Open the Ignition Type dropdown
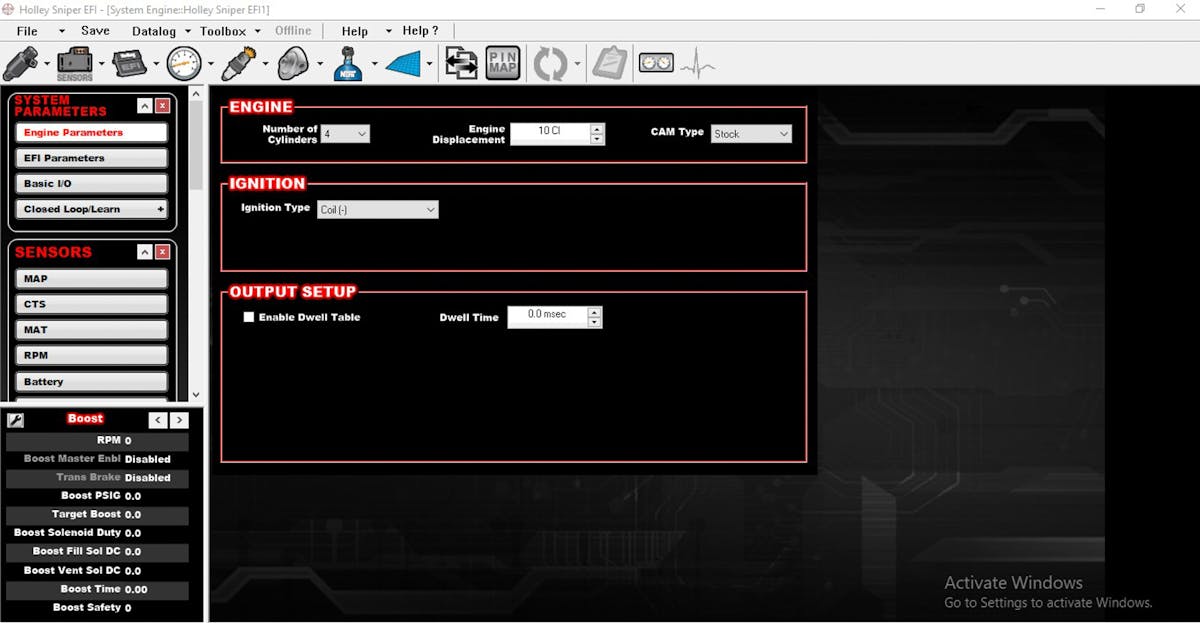This screenshot has width=1200, height=623. [378, 210]
